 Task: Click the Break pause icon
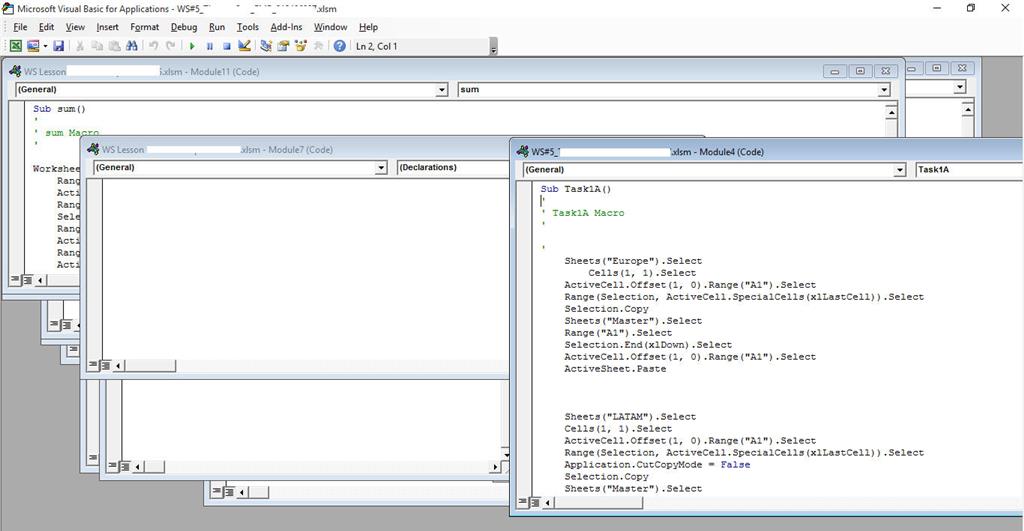click(210, 46)
